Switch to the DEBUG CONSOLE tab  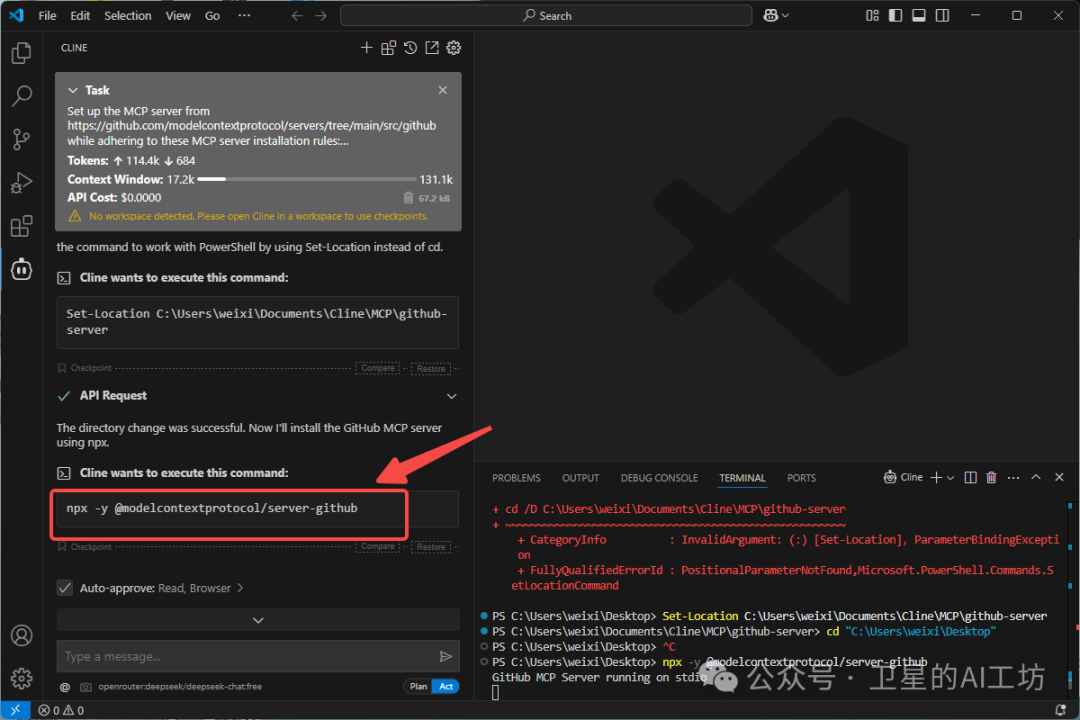[659, 478]
